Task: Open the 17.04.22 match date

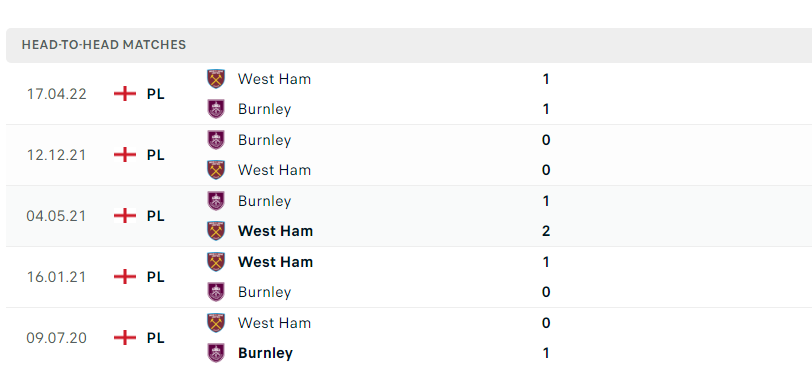Action: click(56, 94)
